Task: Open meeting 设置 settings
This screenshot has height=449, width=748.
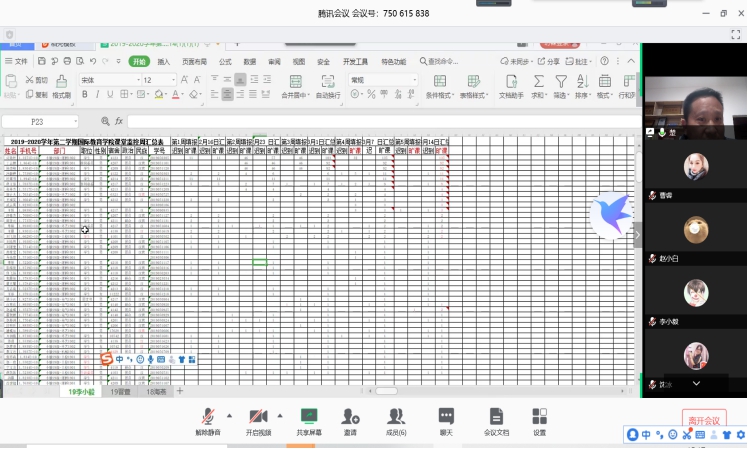Action: click(x=539, y=420)
